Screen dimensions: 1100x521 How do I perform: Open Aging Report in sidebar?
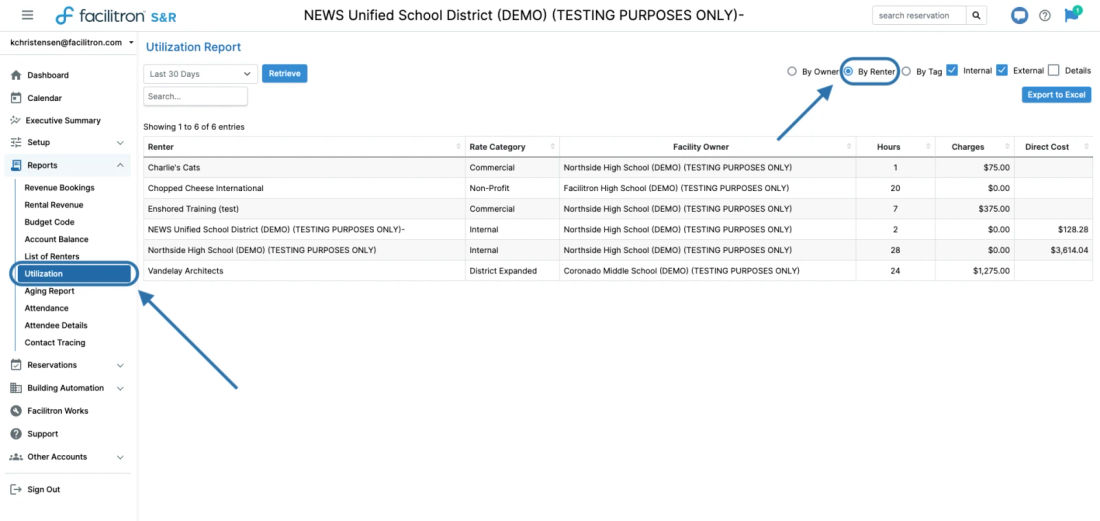point(49,291)
